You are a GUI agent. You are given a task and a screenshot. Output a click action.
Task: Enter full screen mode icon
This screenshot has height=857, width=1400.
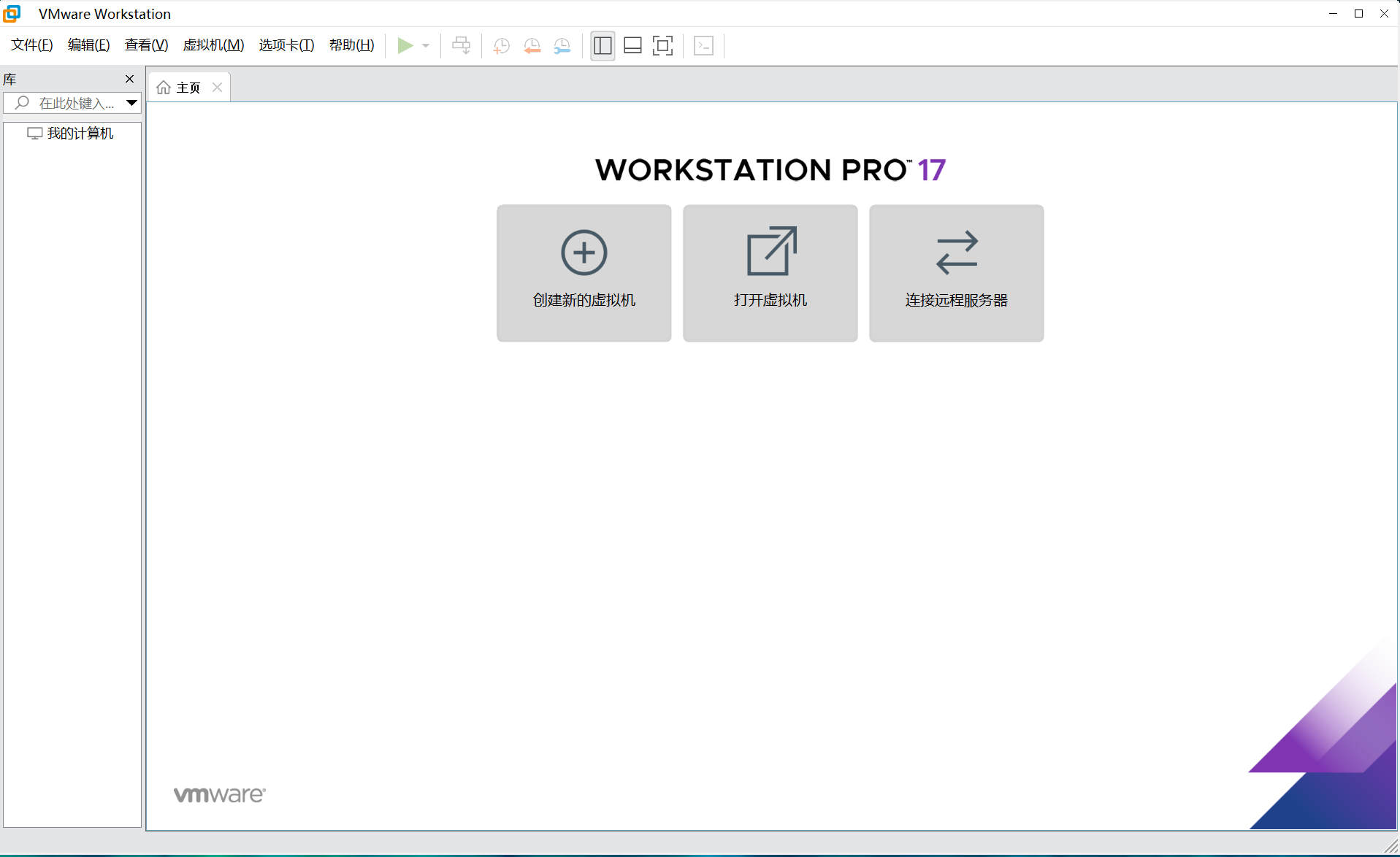[663, 46]
